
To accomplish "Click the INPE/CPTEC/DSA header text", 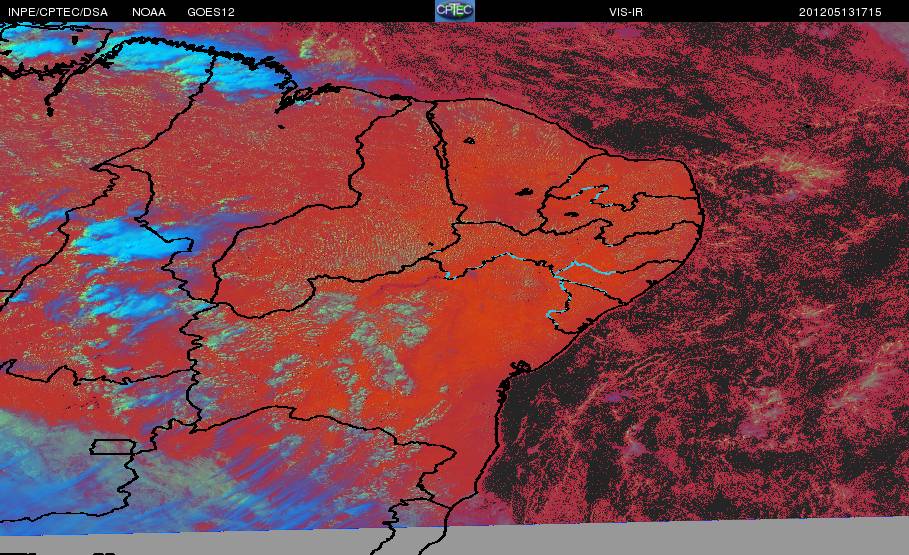I will click(58, 12).
